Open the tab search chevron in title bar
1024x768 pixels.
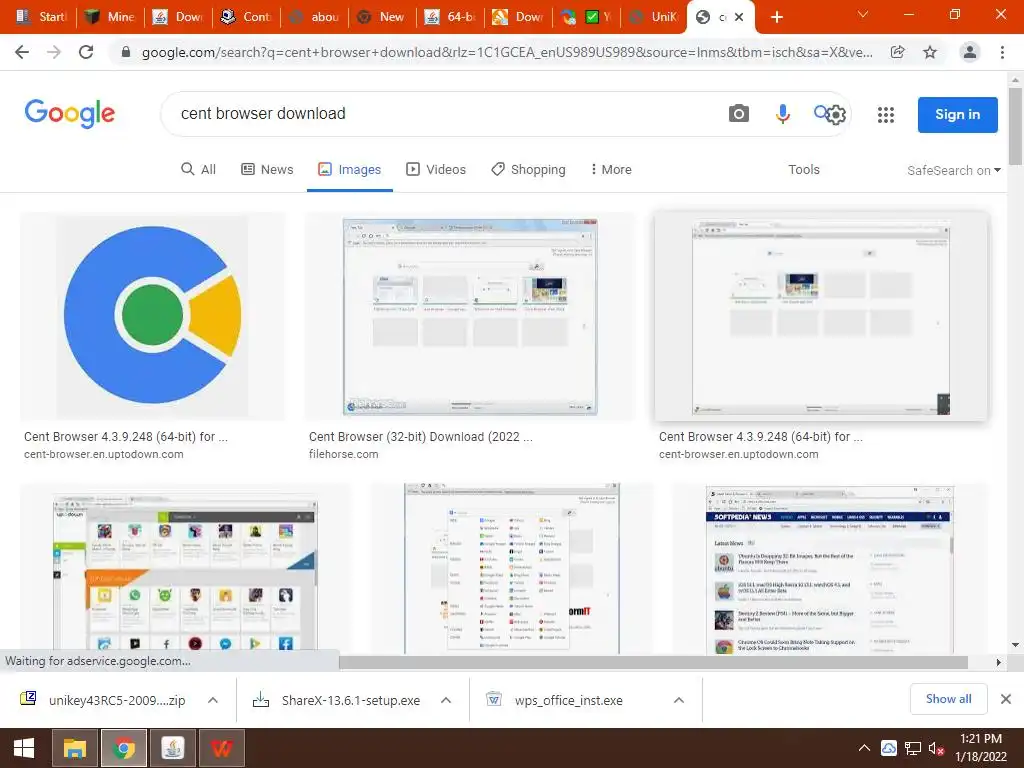click(863, 14)
